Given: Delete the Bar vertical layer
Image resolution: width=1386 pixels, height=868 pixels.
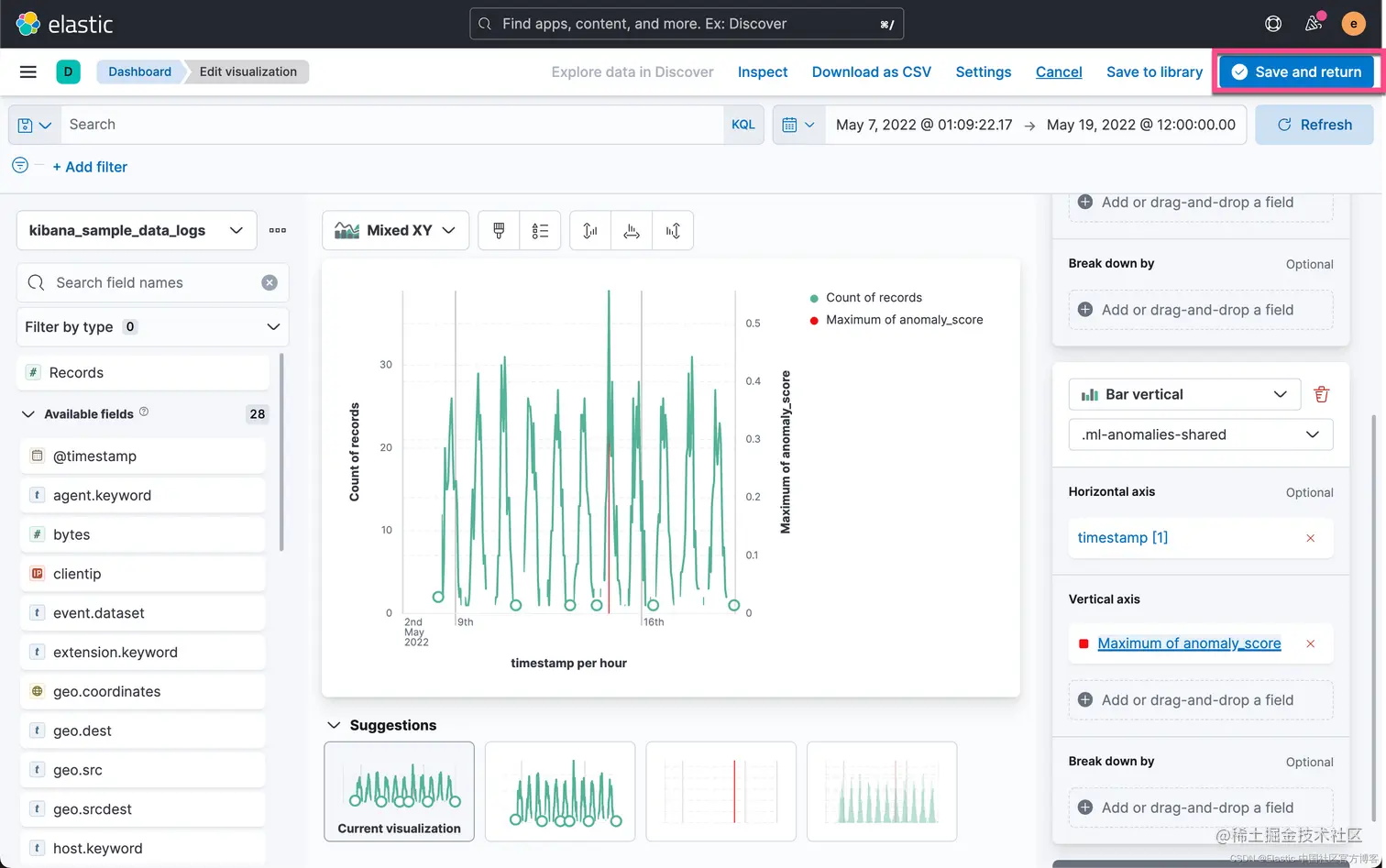Looking at the screenshot, I should point(1321,394).
